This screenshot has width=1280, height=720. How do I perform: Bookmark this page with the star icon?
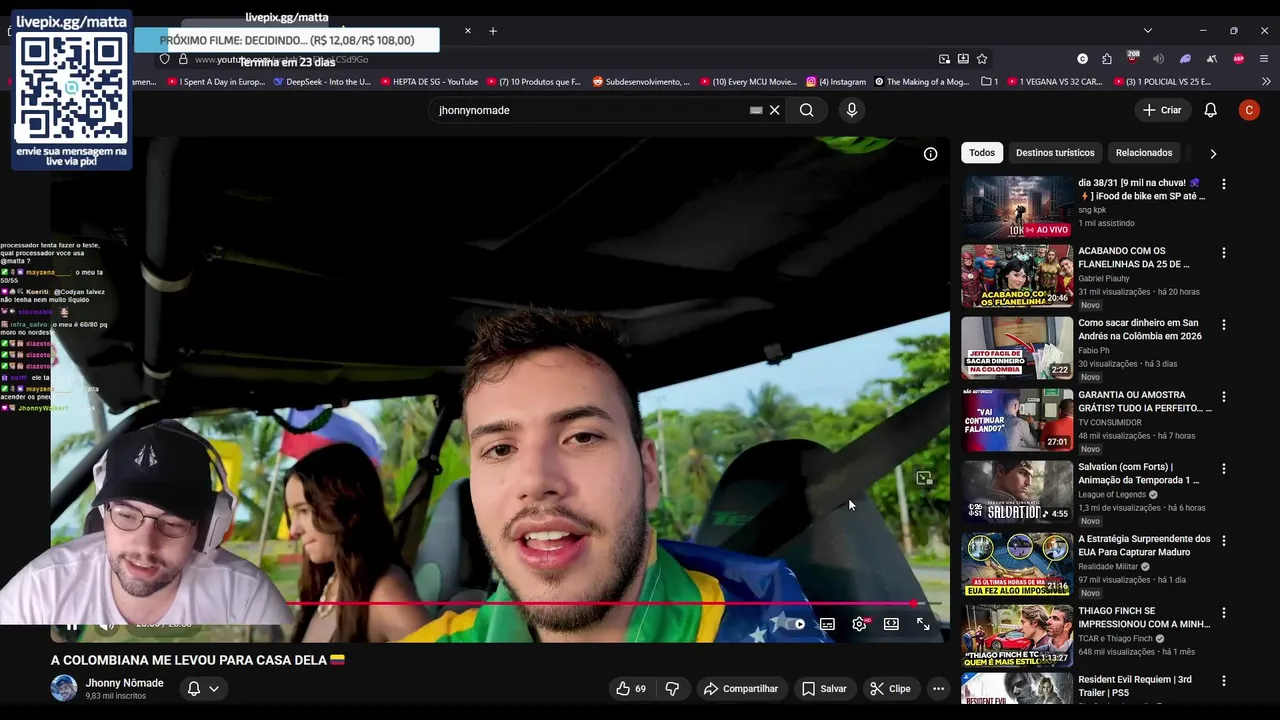982,59
